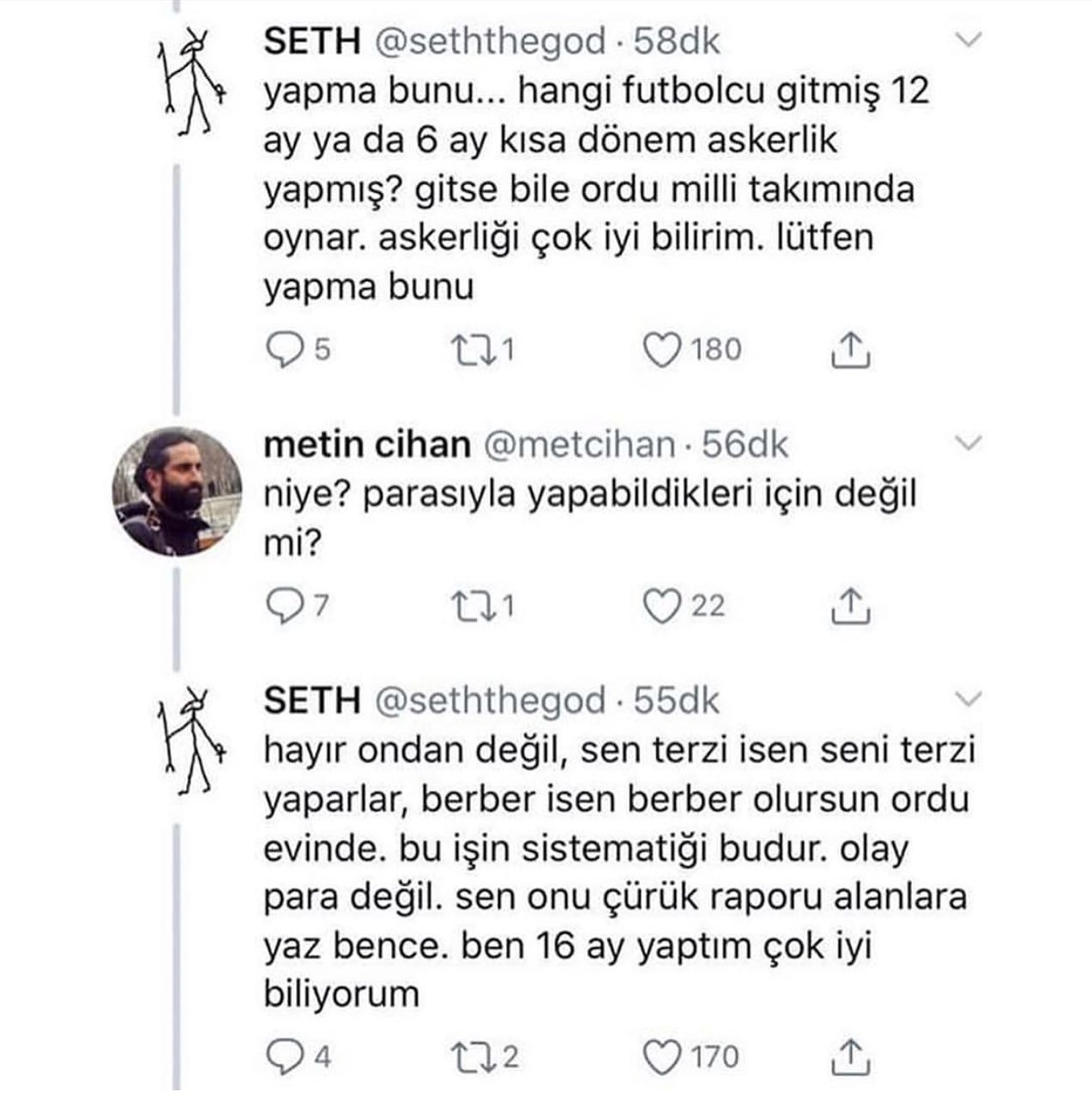The image size is (1092, 1108).
Task: Open options chevron on metin cihan's tweet
Action: click(x=968, y=443)
